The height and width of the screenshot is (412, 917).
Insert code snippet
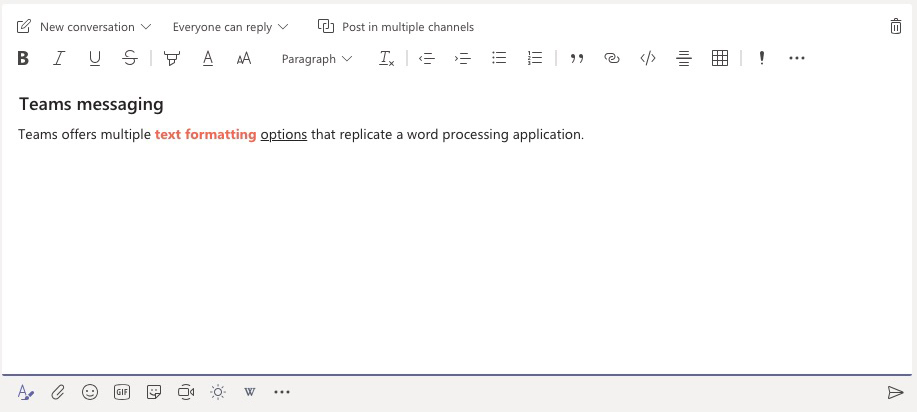pos(647,58)
